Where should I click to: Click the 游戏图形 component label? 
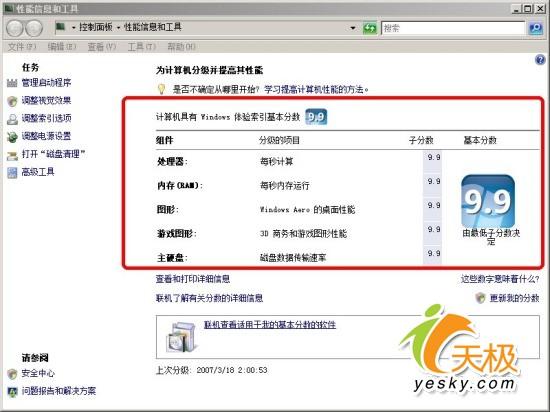176,234
